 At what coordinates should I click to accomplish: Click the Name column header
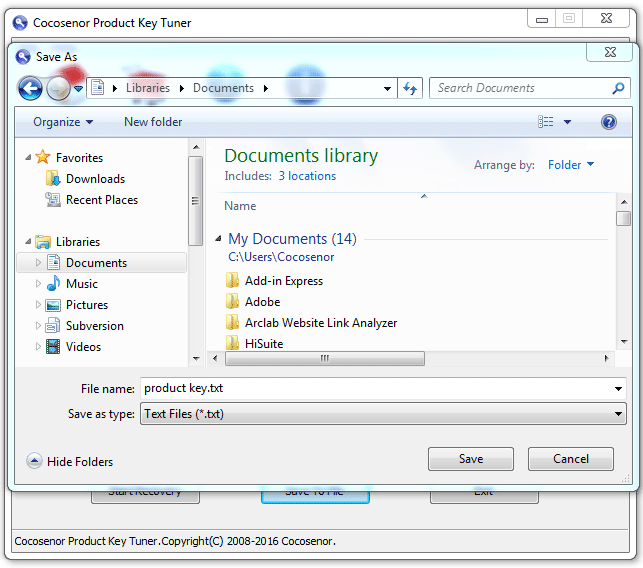(240, 206)
